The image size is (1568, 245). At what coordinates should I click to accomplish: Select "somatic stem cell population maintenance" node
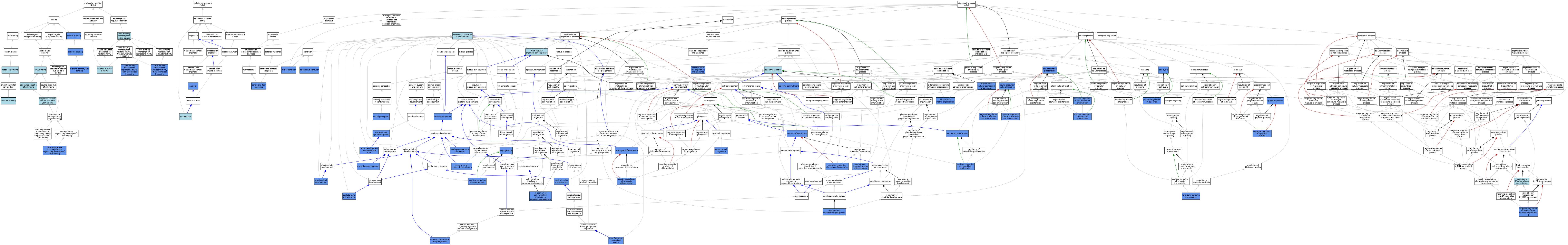pos(698,70)
